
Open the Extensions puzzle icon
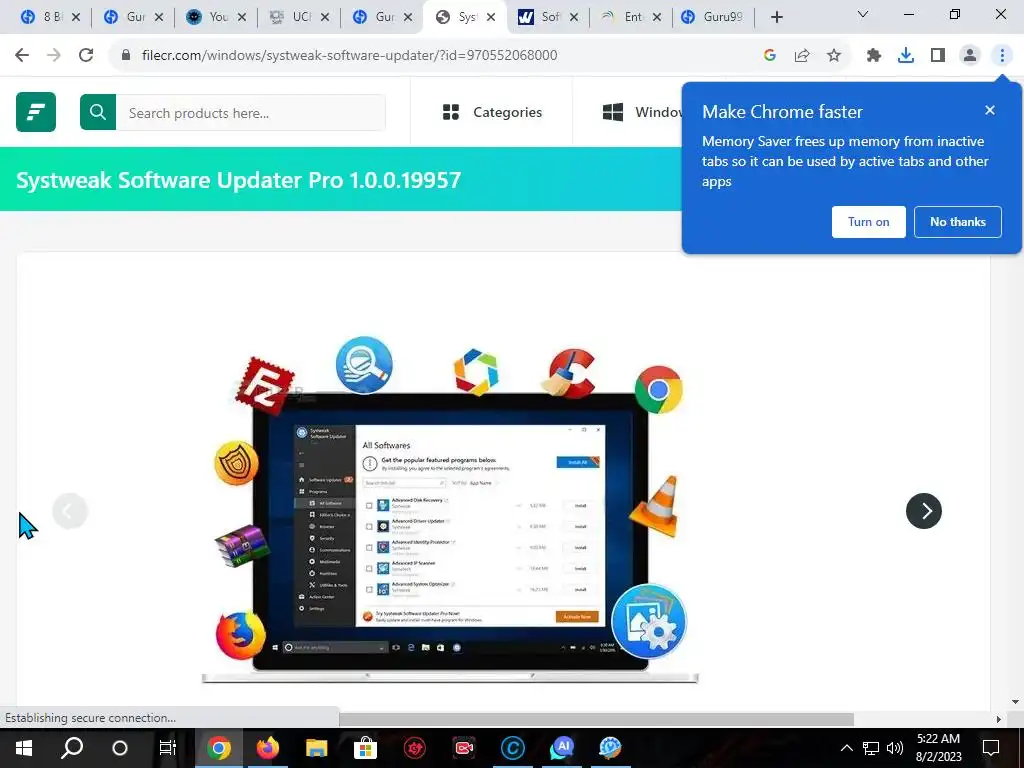coord(874,56)
